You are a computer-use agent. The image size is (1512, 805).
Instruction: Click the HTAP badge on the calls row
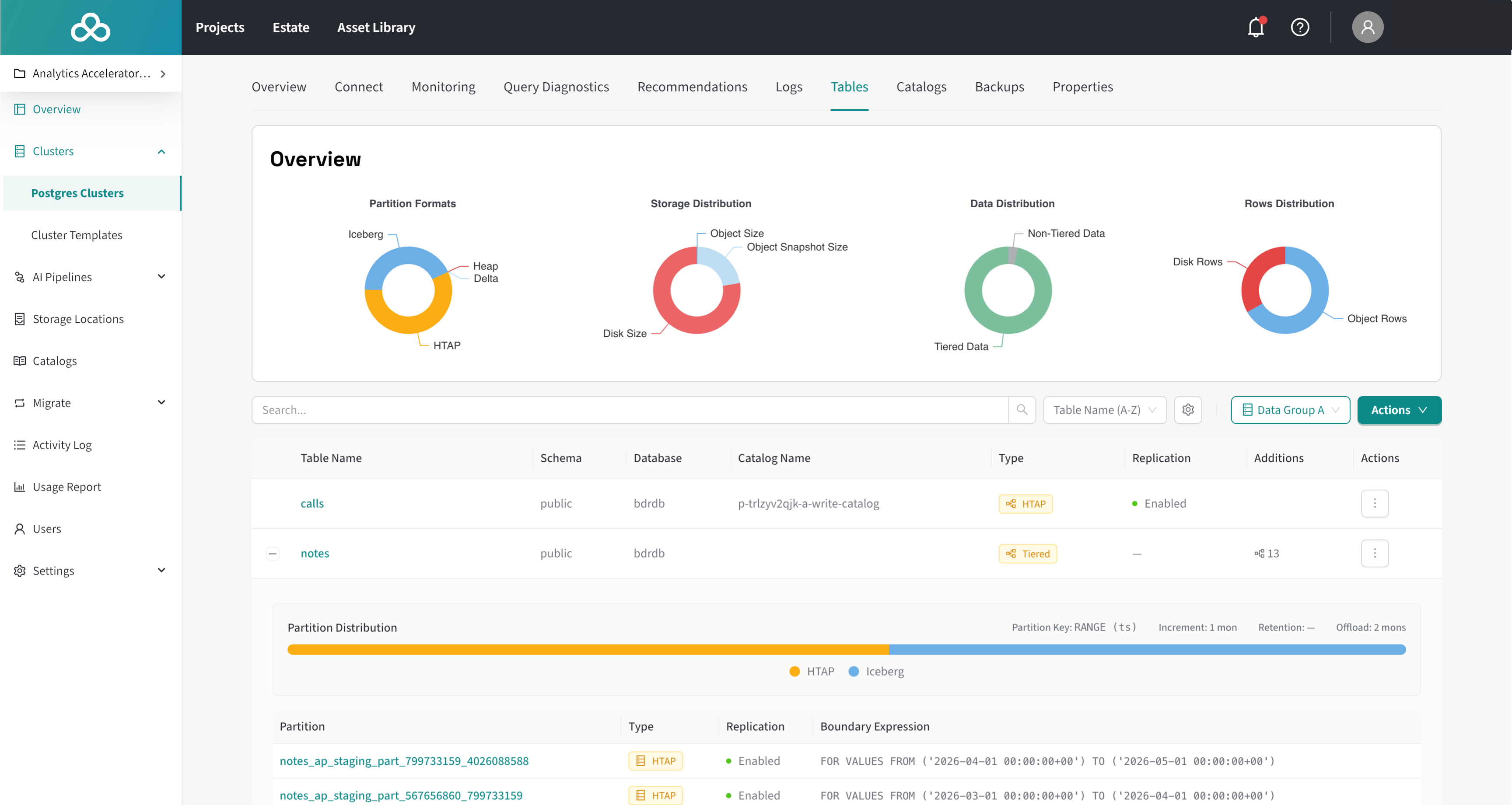click(1025, 503)
